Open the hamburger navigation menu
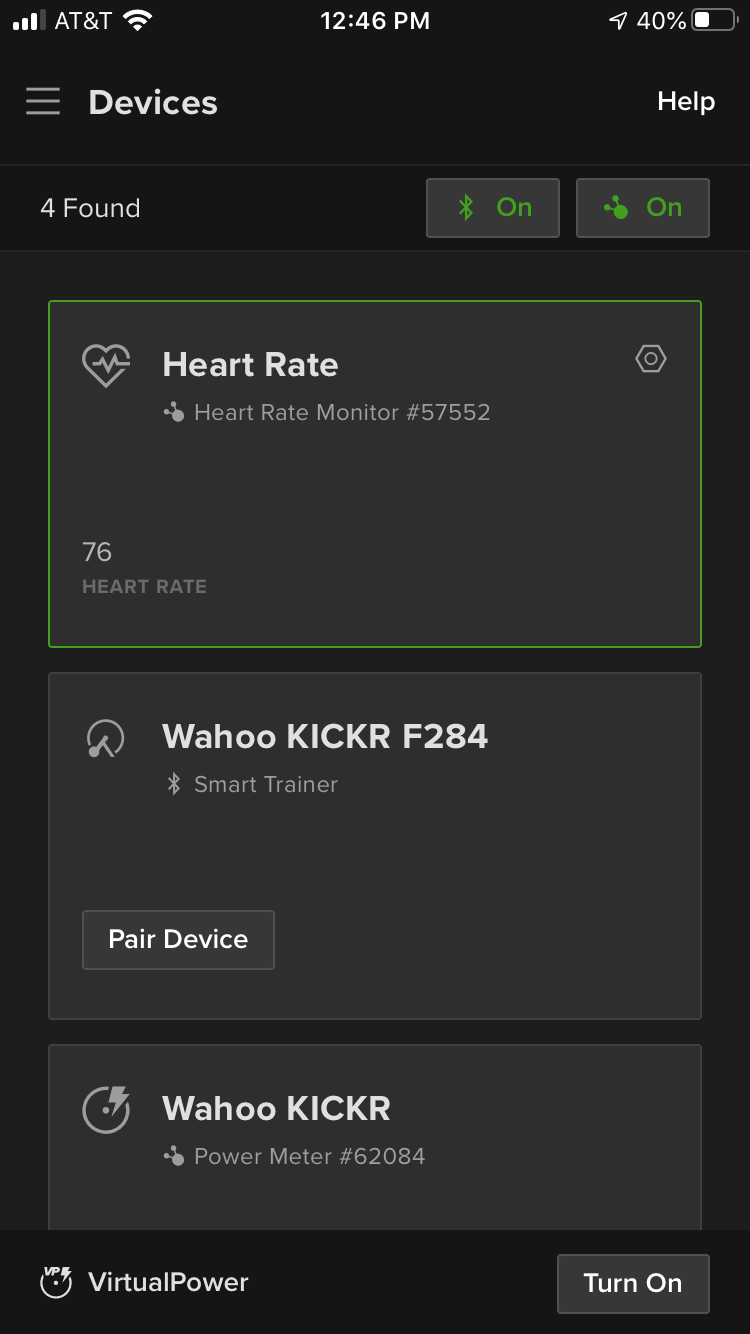The width and height of the screenshot is (750, 1334). coord(43,101)
